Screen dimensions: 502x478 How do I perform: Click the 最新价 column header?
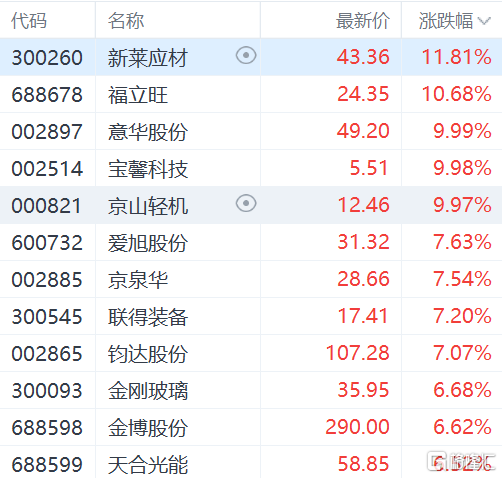363,21
